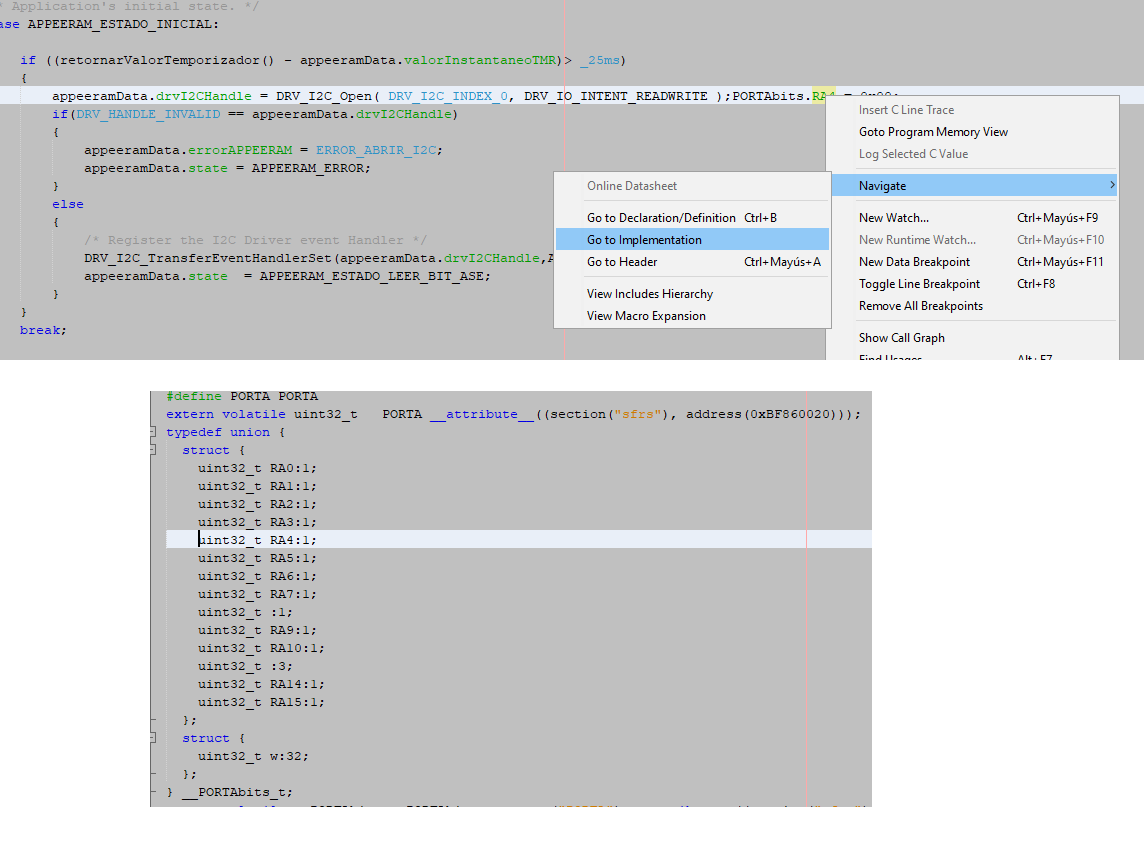Click ERROR_ABRIR_I2C constant
The width and height of the screenshot is (1144, 848).
[x=376, y=150]
